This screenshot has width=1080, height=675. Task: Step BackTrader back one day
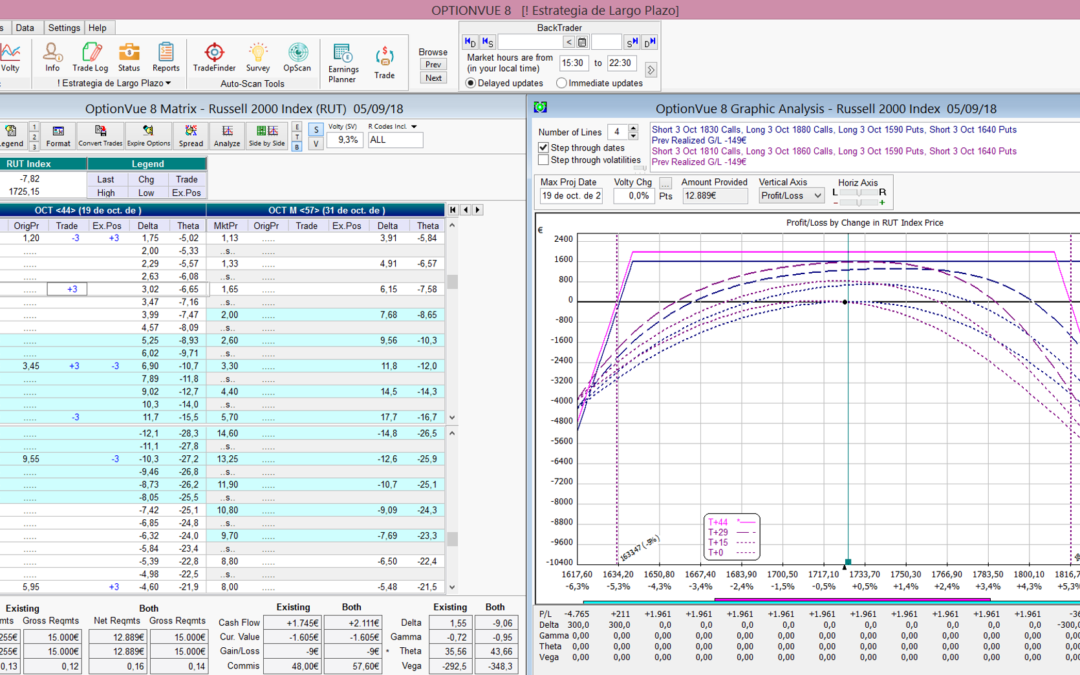tap(470, 42)
